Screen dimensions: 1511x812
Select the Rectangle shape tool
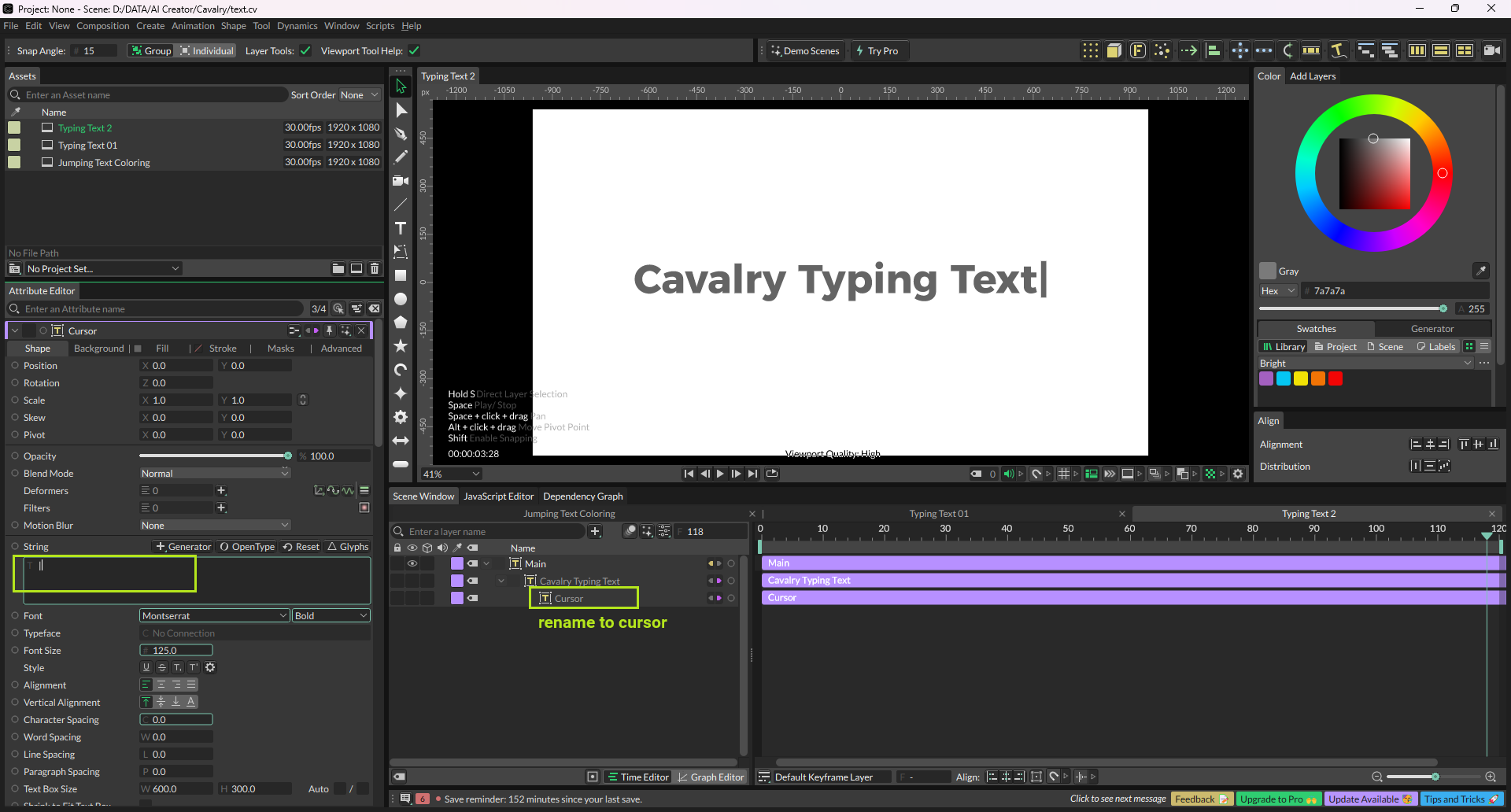click(x=401, y=275)
